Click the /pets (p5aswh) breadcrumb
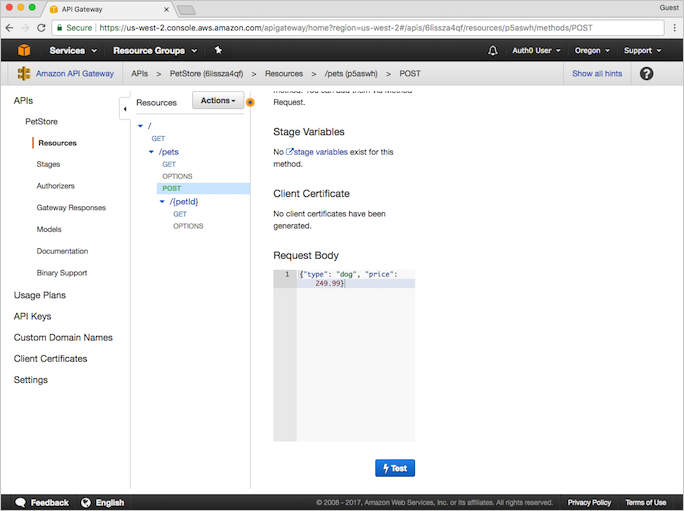This screenshot has width=684, height=511. click(351, 73)
